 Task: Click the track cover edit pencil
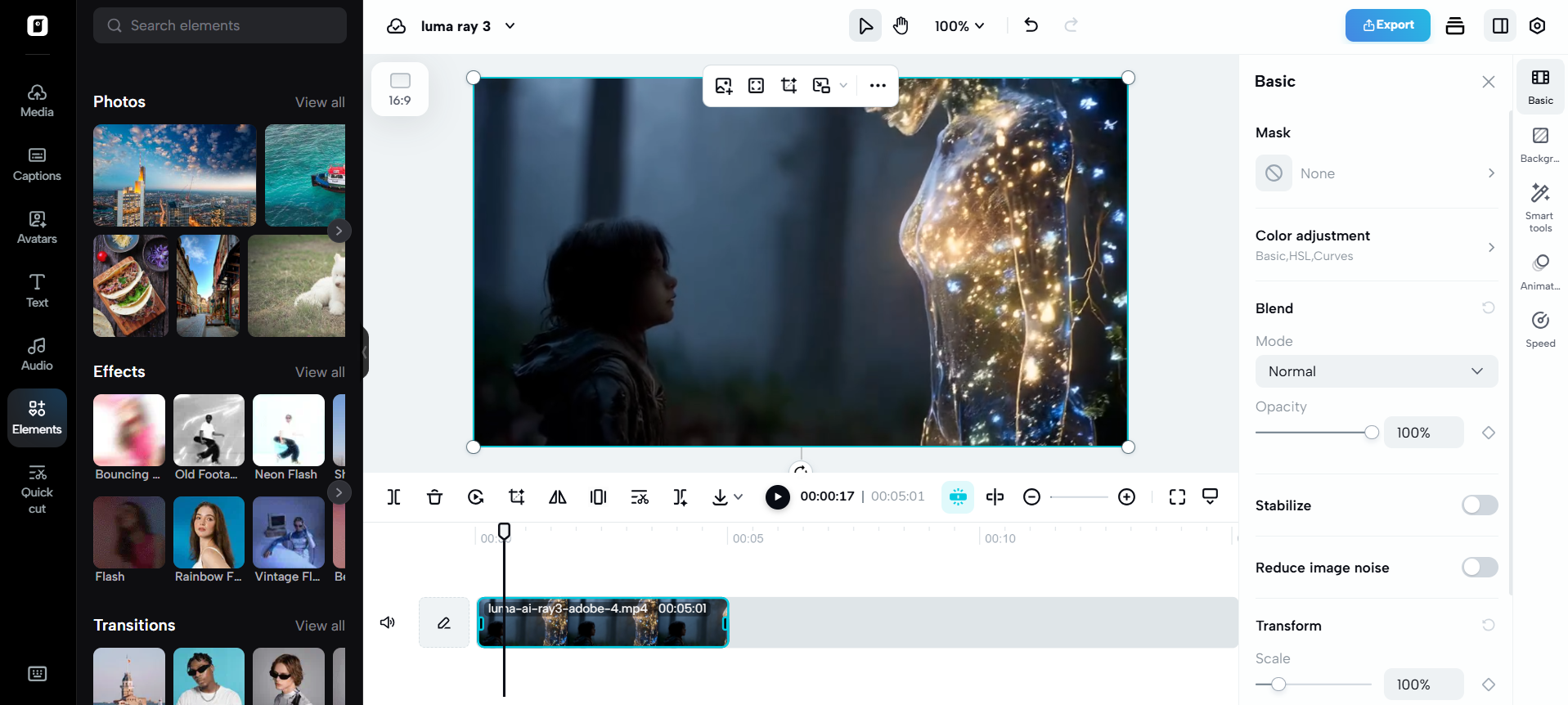point(444,623)
